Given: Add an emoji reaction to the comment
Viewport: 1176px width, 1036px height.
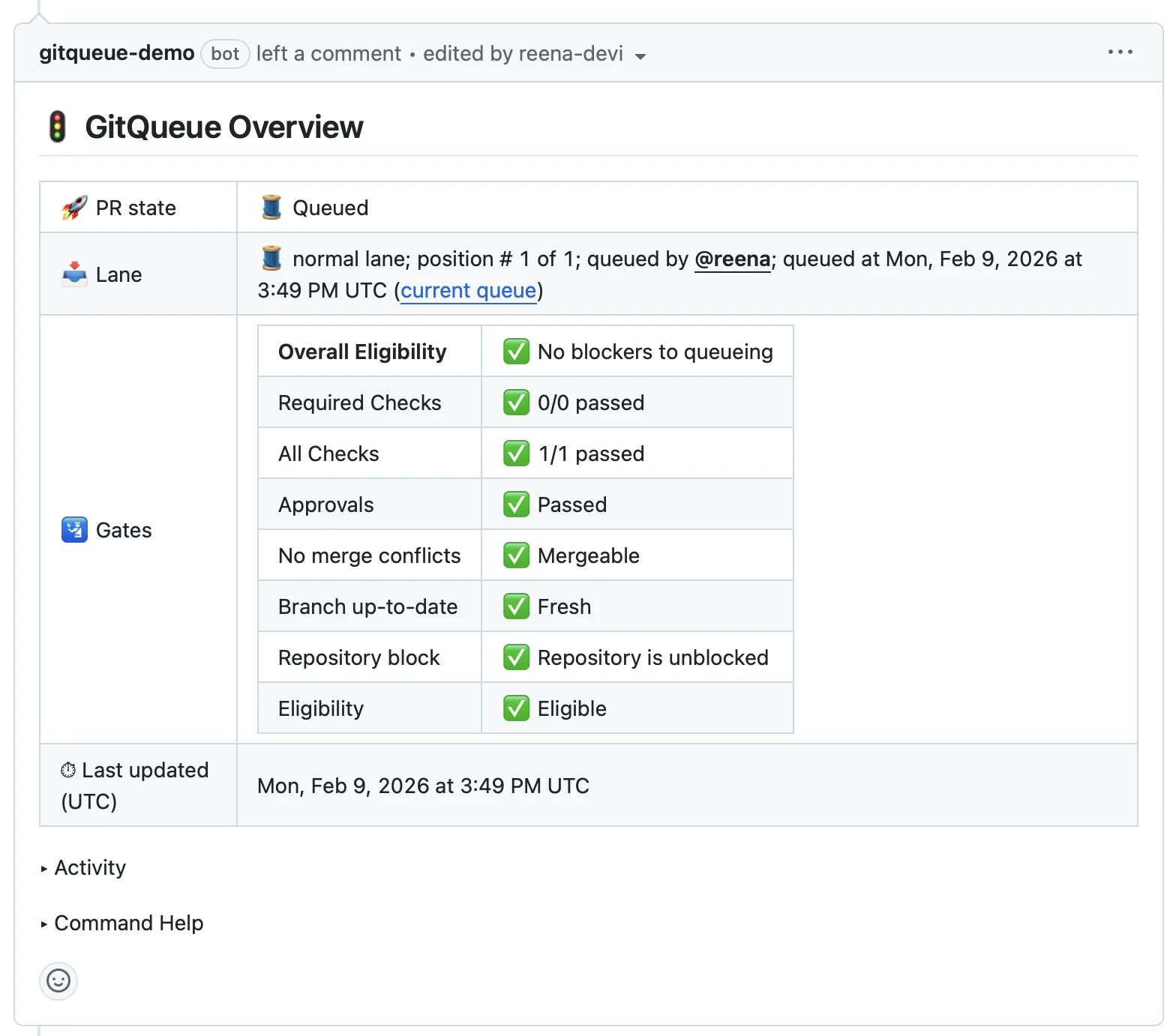Looking at the screenshot, I should [x=58, y=981].
